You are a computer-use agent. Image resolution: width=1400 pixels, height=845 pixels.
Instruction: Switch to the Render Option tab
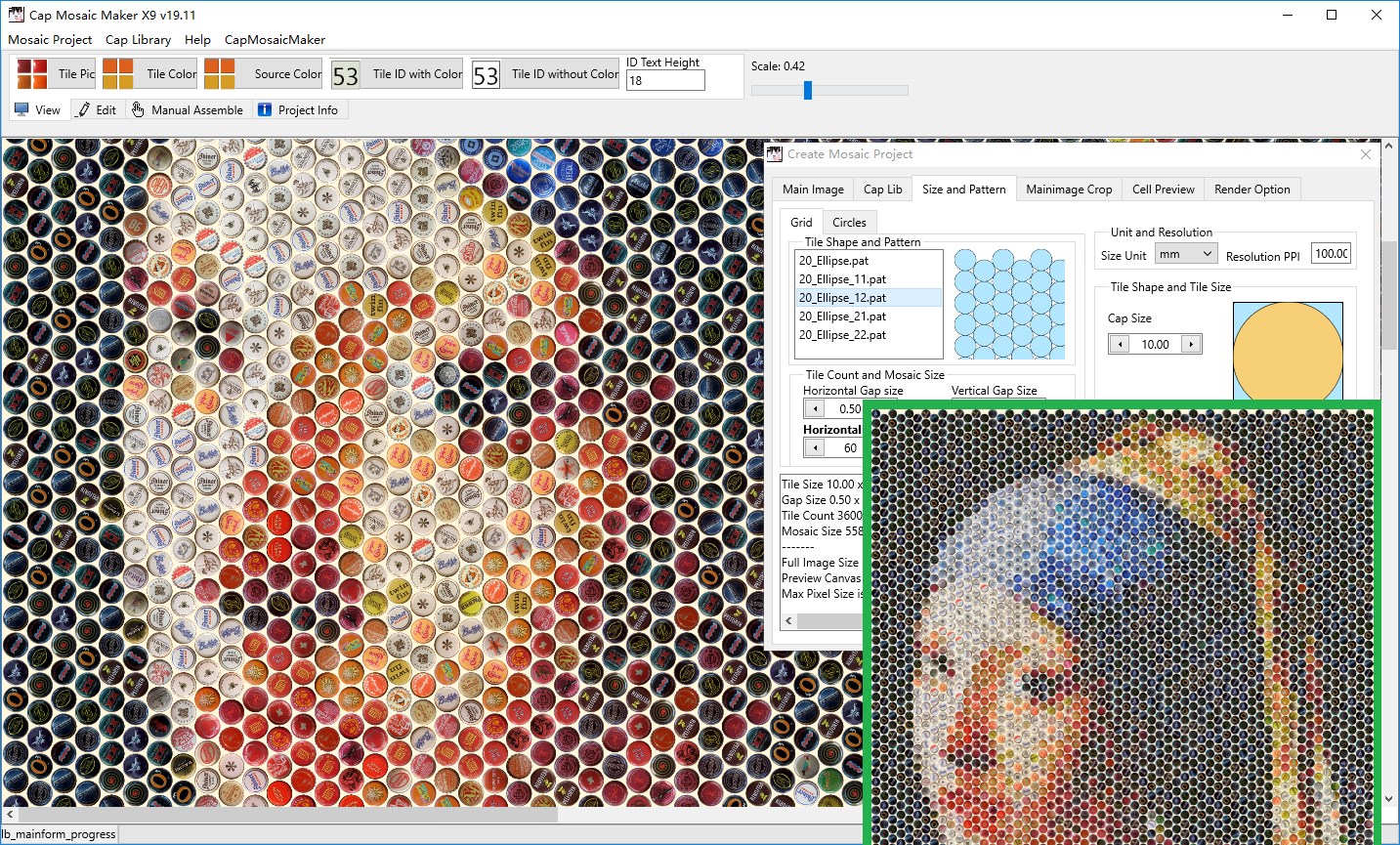1252,190
